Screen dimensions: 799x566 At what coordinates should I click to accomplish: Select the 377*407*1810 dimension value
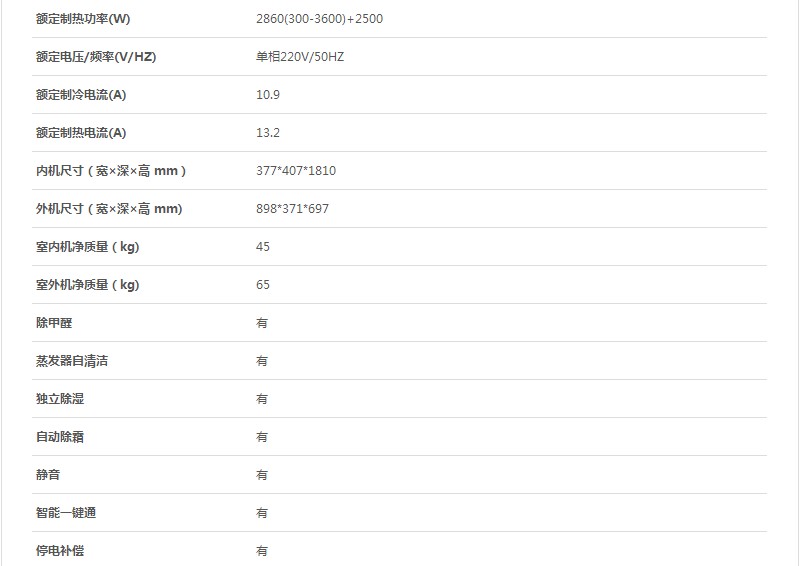point(296,171)
